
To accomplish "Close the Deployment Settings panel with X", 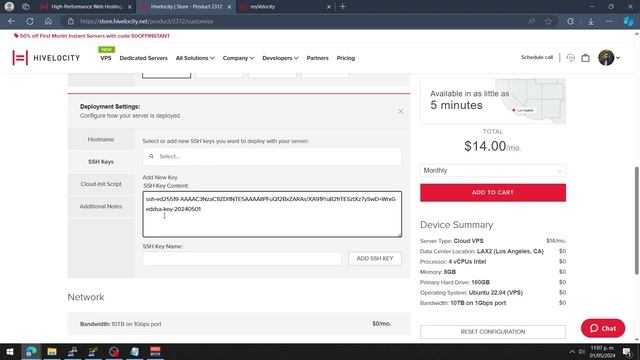I will [400, 111].
